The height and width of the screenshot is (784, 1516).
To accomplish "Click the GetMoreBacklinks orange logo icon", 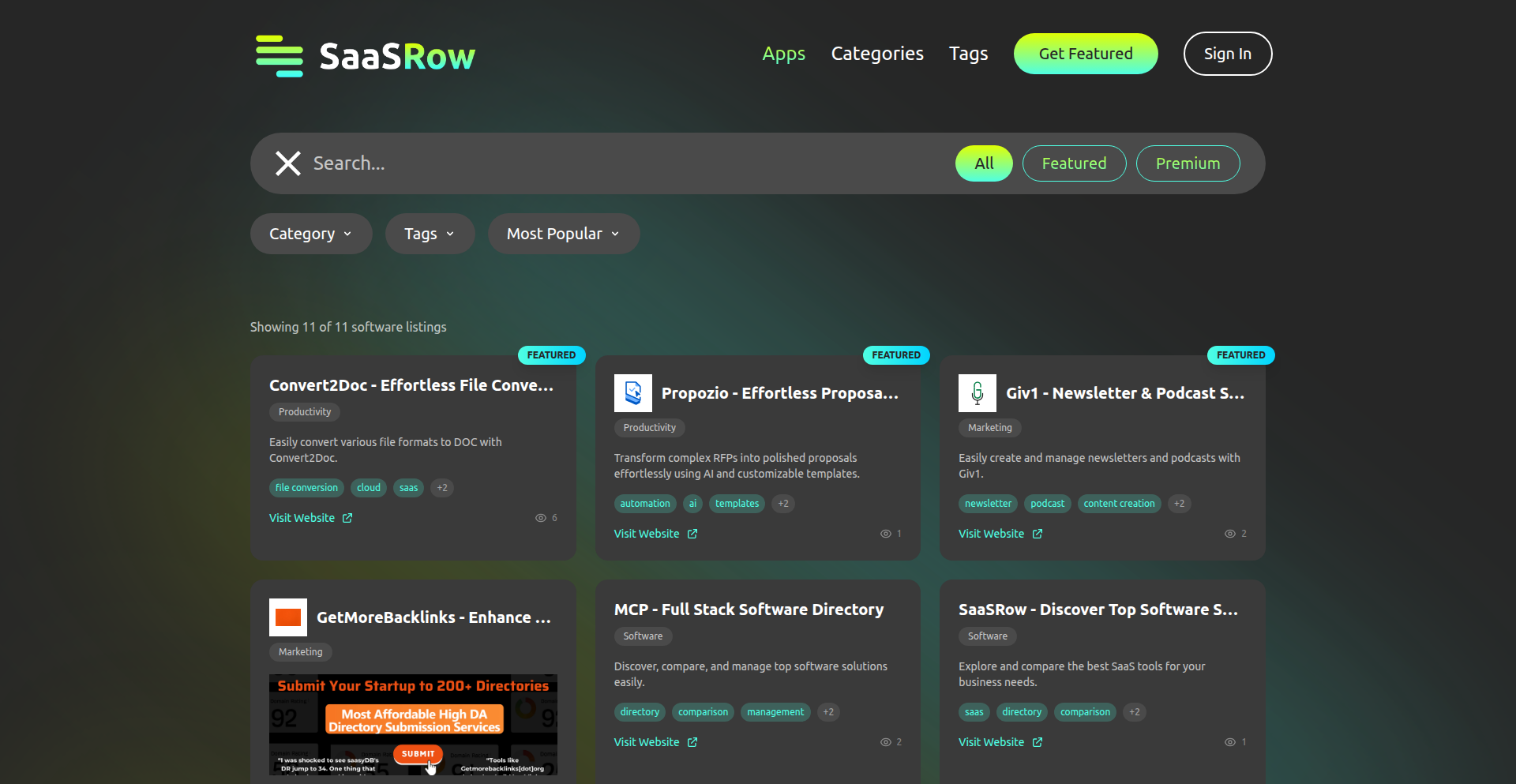I will pyautogui.click(x=288, y=617).
